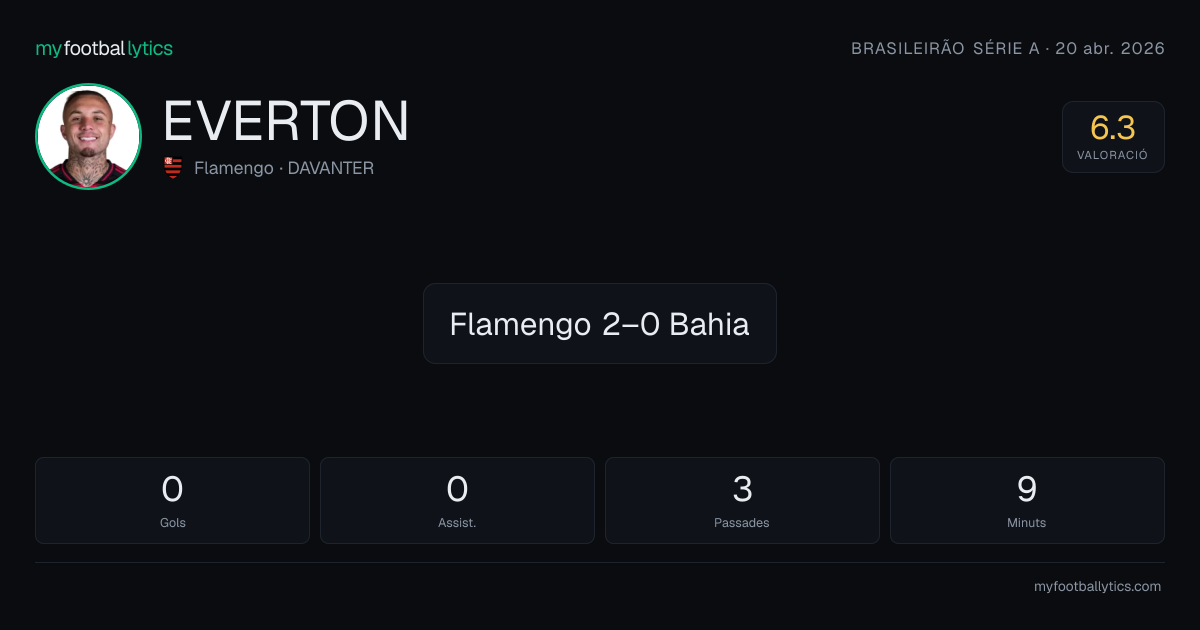The height and width of the screenshot is (630, 1200).
Task: Click the myfootballytics logo
Action: click(104, 48)
